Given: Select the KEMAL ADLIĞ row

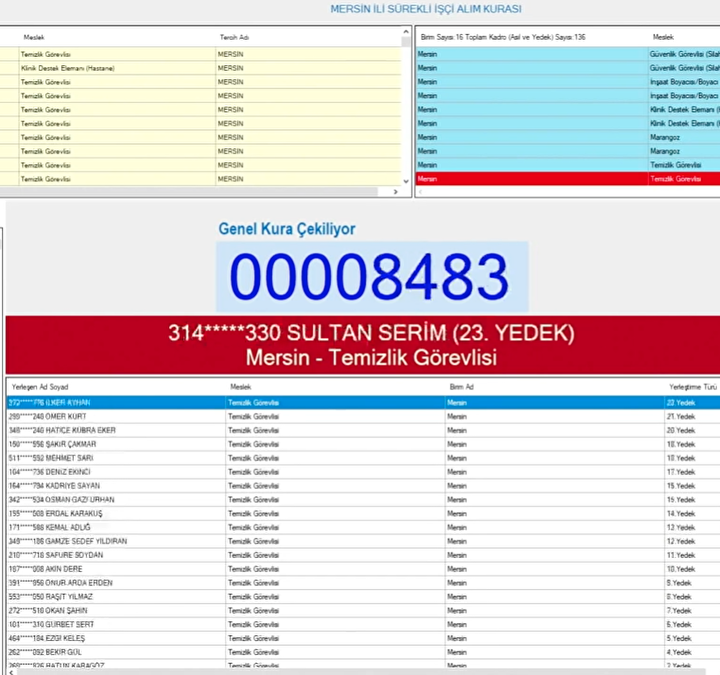Looking at the screenshot, I should point(363,527).
